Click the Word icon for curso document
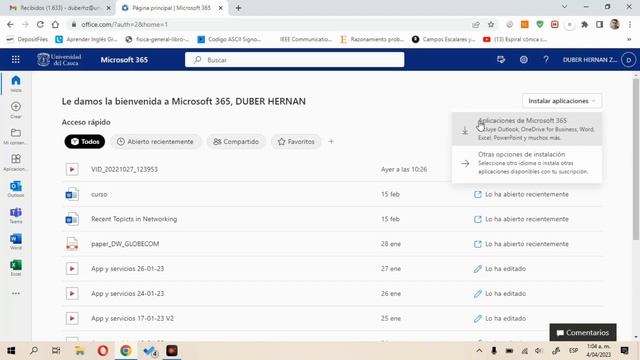This screenshot has height=360, width=640. (72, 194)
